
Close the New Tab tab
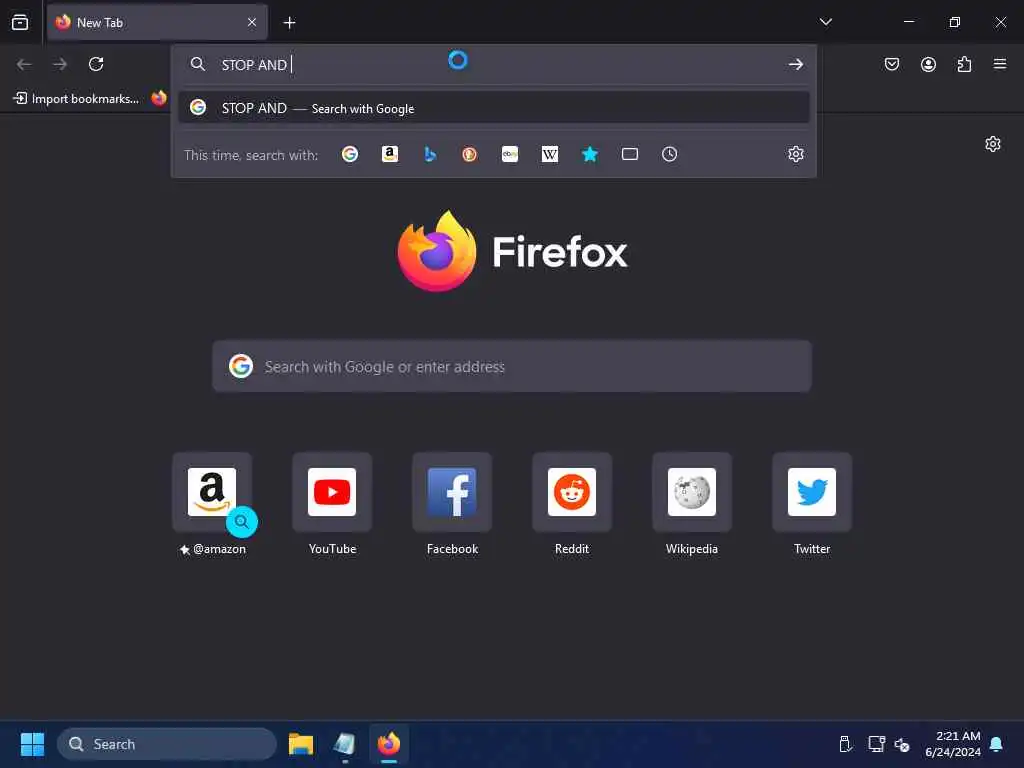[252, 22]
